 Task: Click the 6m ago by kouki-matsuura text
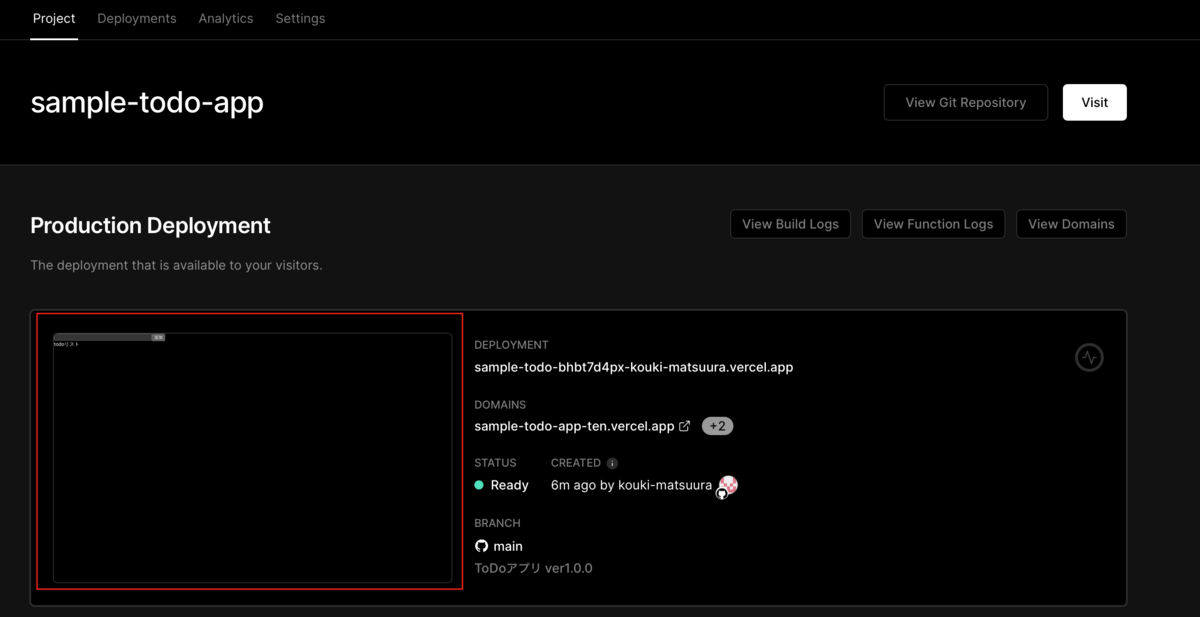(631, 485)
